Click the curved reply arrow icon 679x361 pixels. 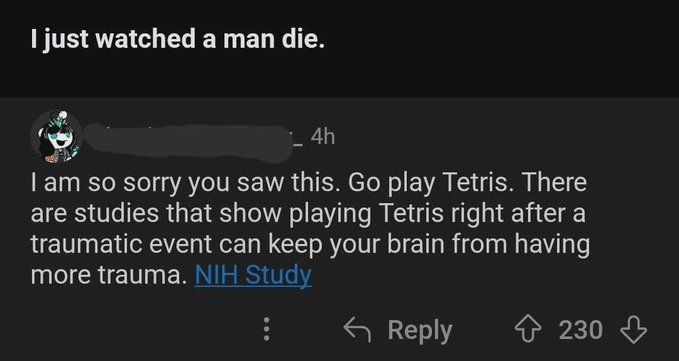click(x=357, y=330)
